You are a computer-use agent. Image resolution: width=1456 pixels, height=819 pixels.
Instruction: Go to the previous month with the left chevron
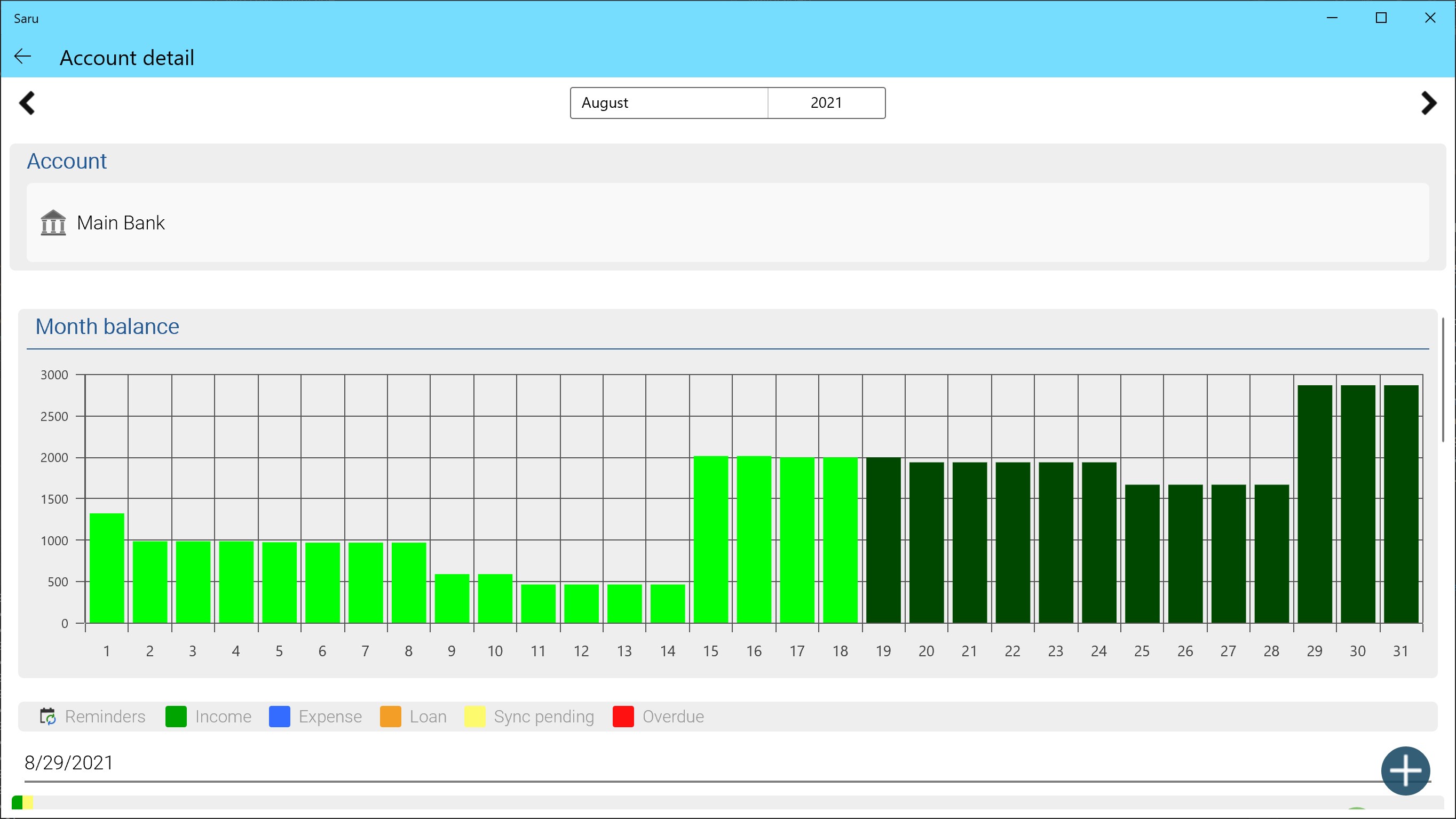click(27, 104)
